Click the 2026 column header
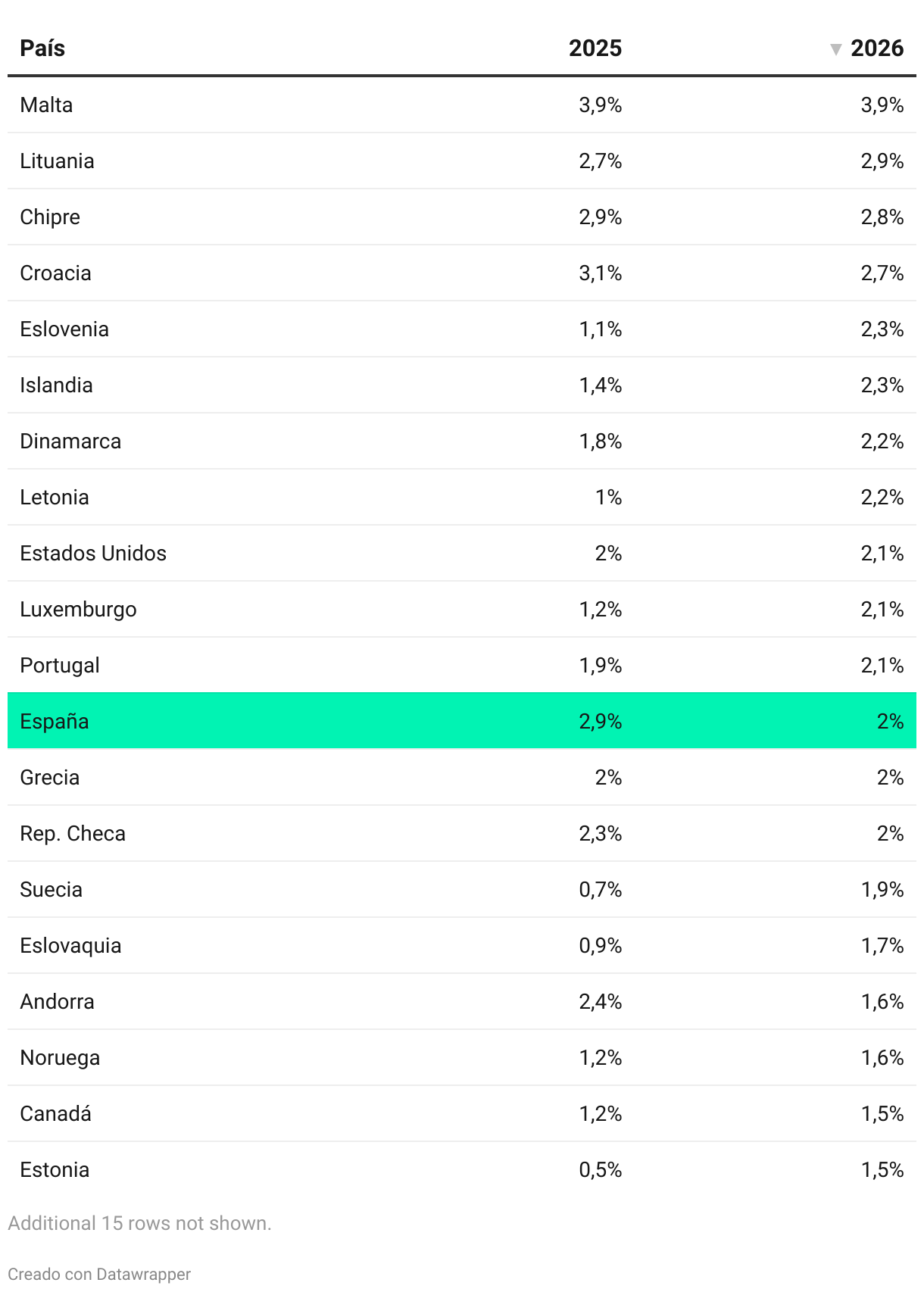Screen dimensions: 924x1292 tap(877, 48)
